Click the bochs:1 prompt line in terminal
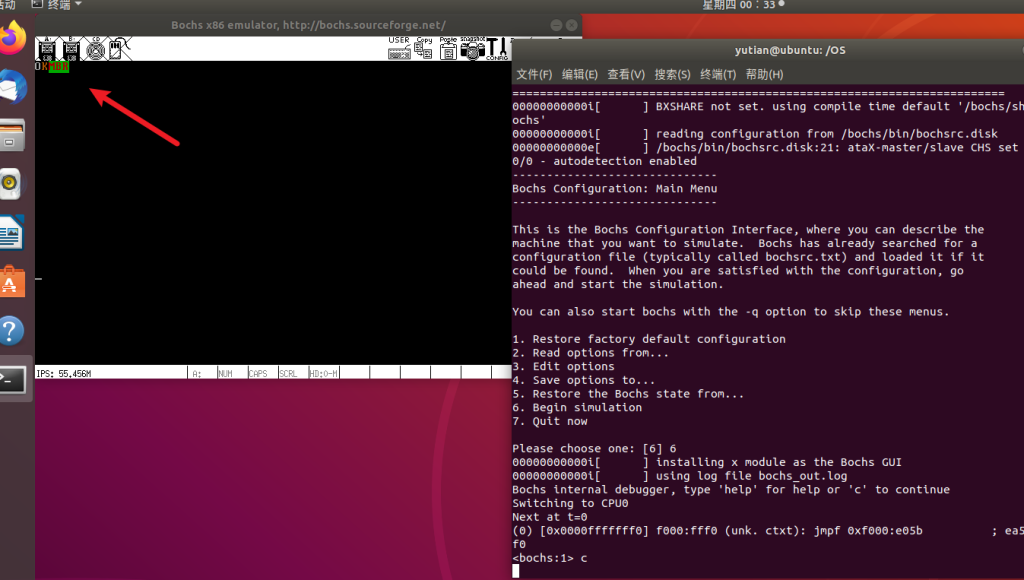 point(550,558)
